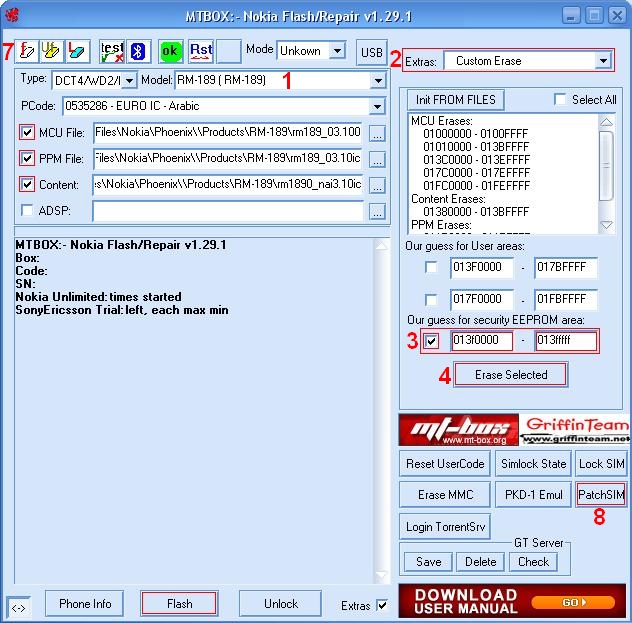Click Simlock State button
The width and height of the screenshot is (632, 623).
click(x=533, y=464)
